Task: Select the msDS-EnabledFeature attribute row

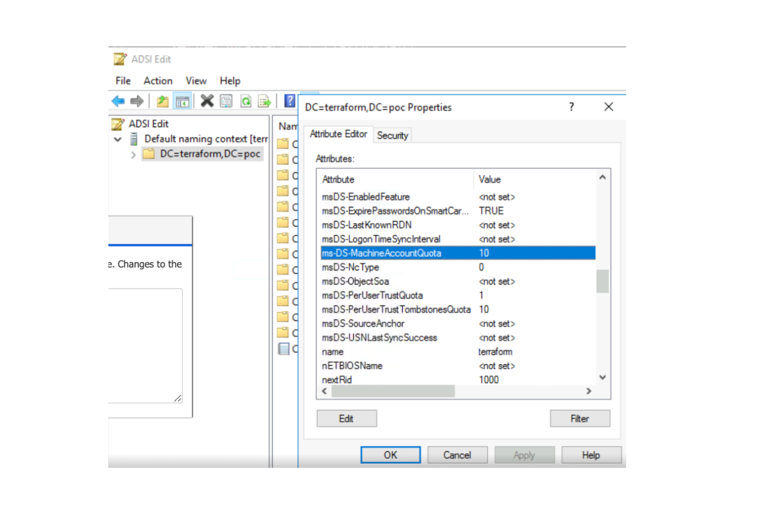Action: [x=458, y=197]
